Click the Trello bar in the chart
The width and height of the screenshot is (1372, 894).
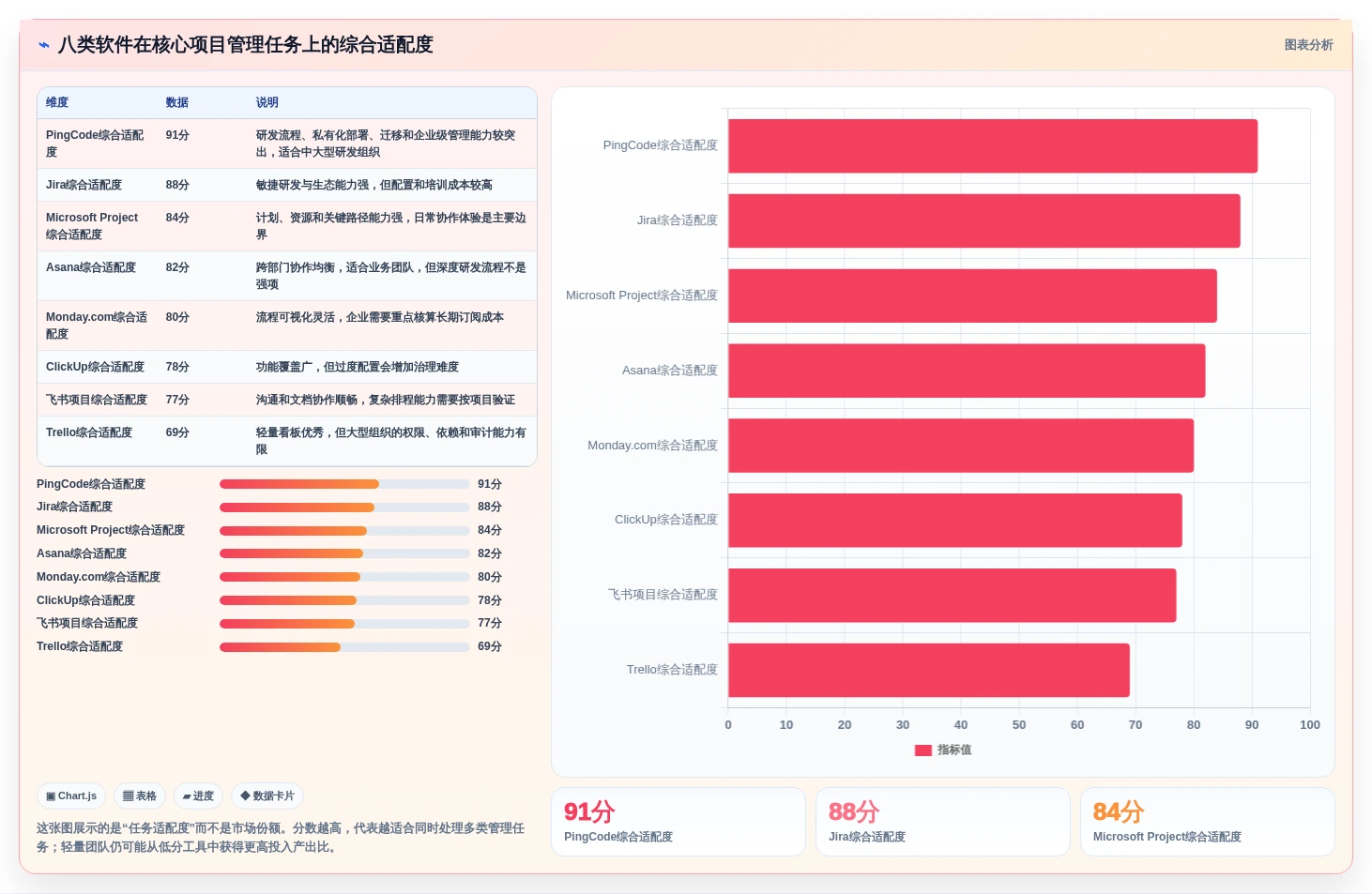click(x=929, y=670)
